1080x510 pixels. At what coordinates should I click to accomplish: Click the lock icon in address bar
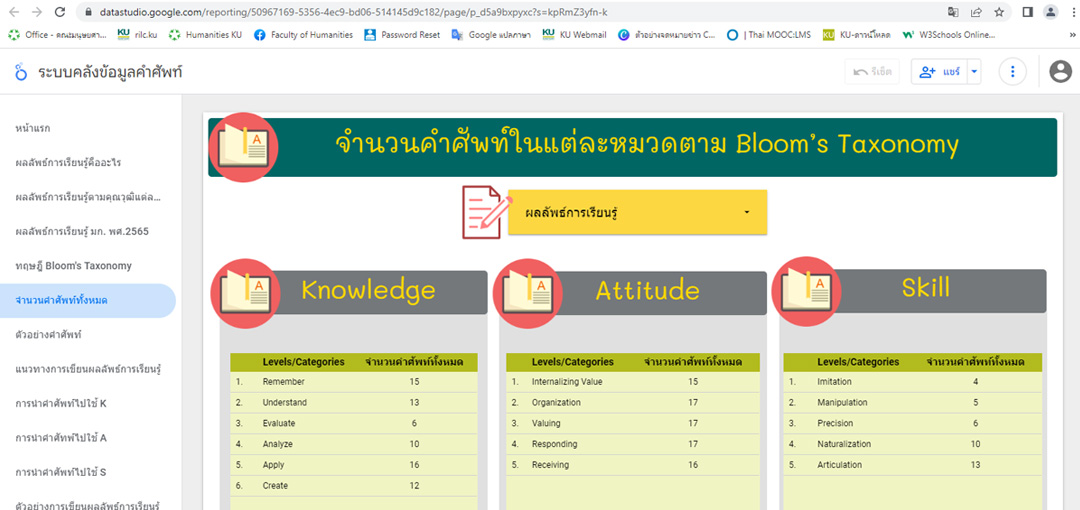(x=87, y=12)
